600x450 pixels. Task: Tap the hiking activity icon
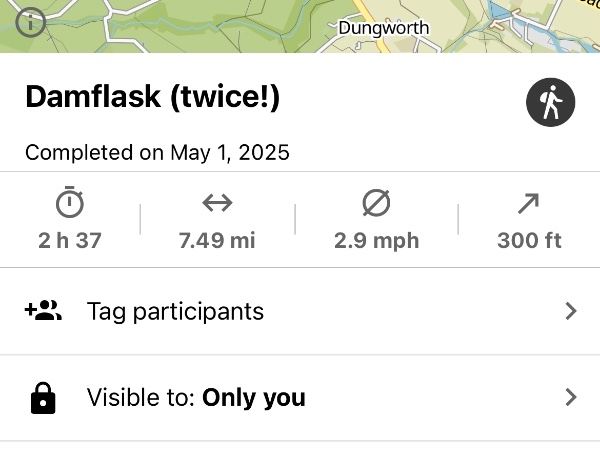click(551, 102)
